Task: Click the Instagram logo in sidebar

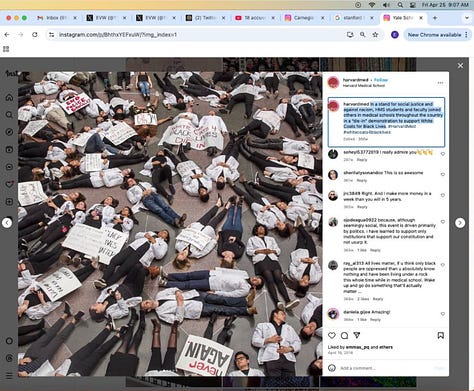Action: click(x=11, y=73)
